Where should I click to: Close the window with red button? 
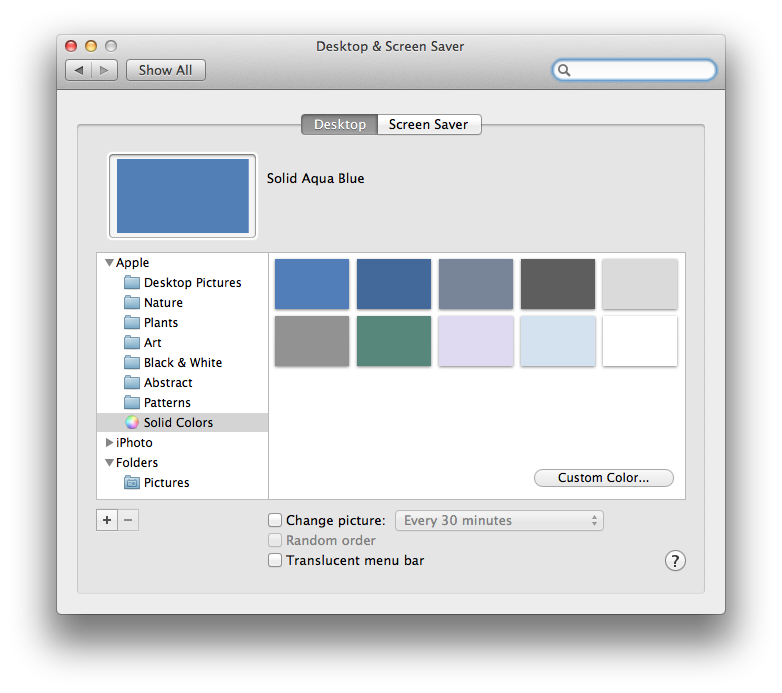click(x=71, y=46)
